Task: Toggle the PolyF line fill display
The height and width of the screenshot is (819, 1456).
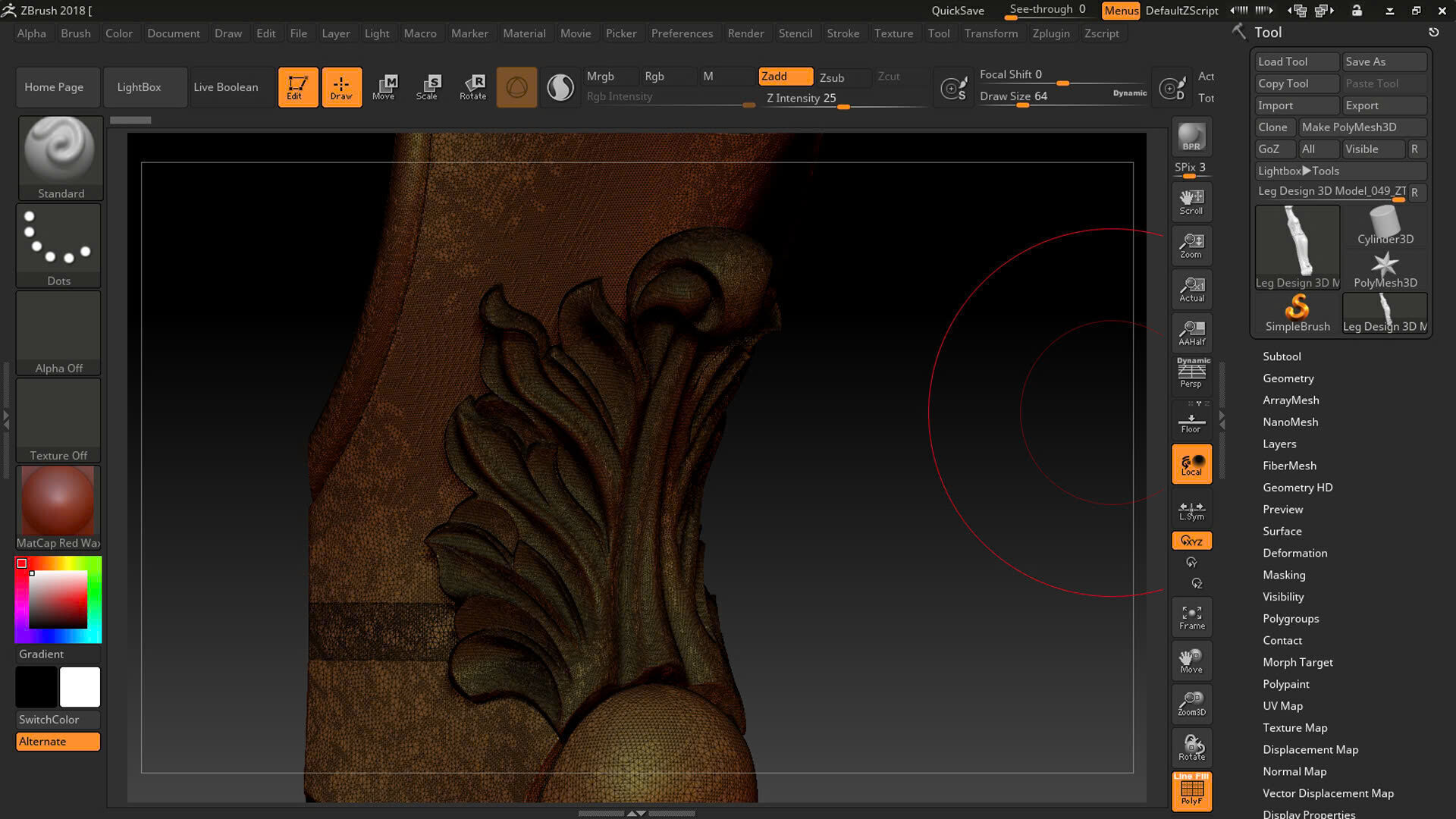Action: pyautogui.click(x=1191, y=791)
